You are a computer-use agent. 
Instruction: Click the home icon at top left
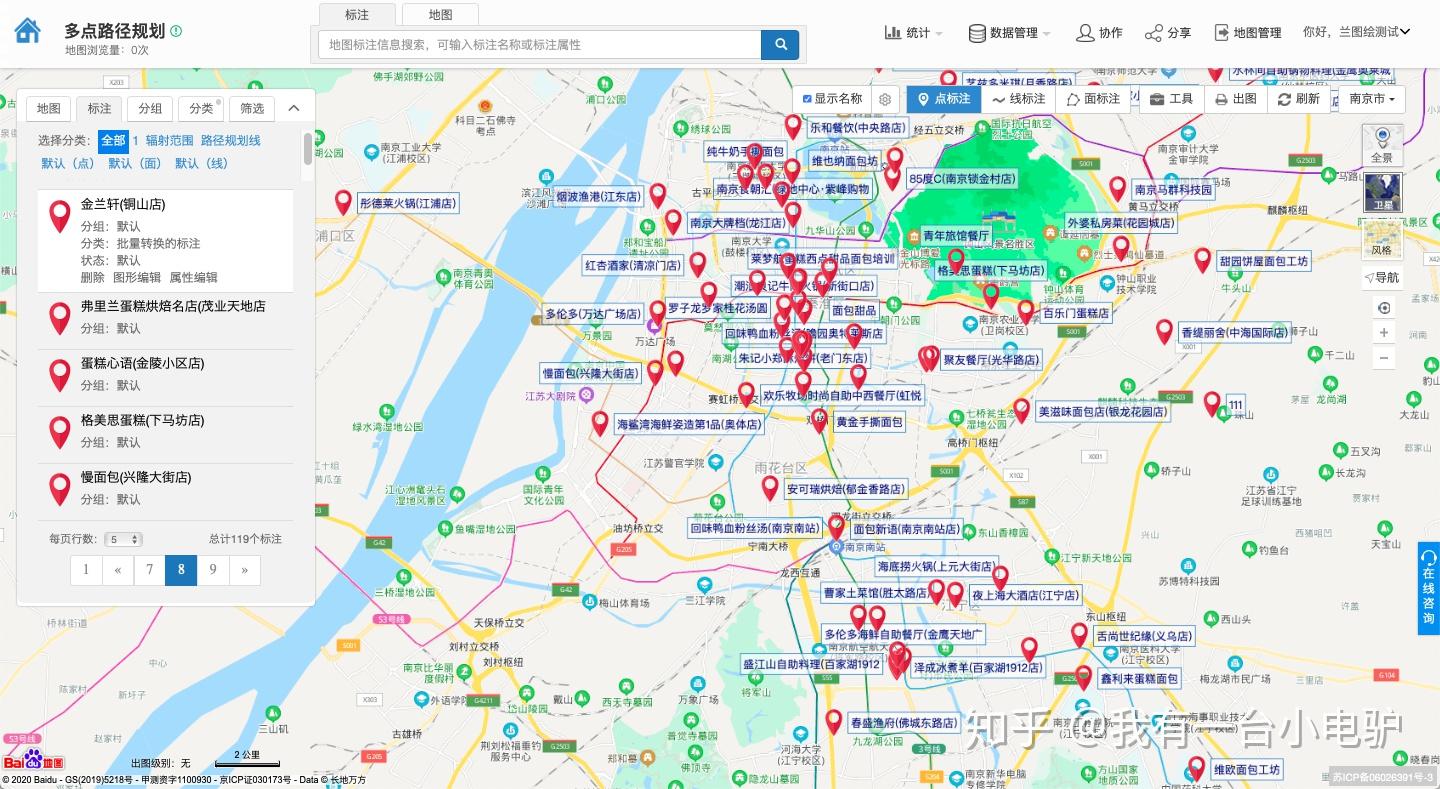click(x=28, y=31)
